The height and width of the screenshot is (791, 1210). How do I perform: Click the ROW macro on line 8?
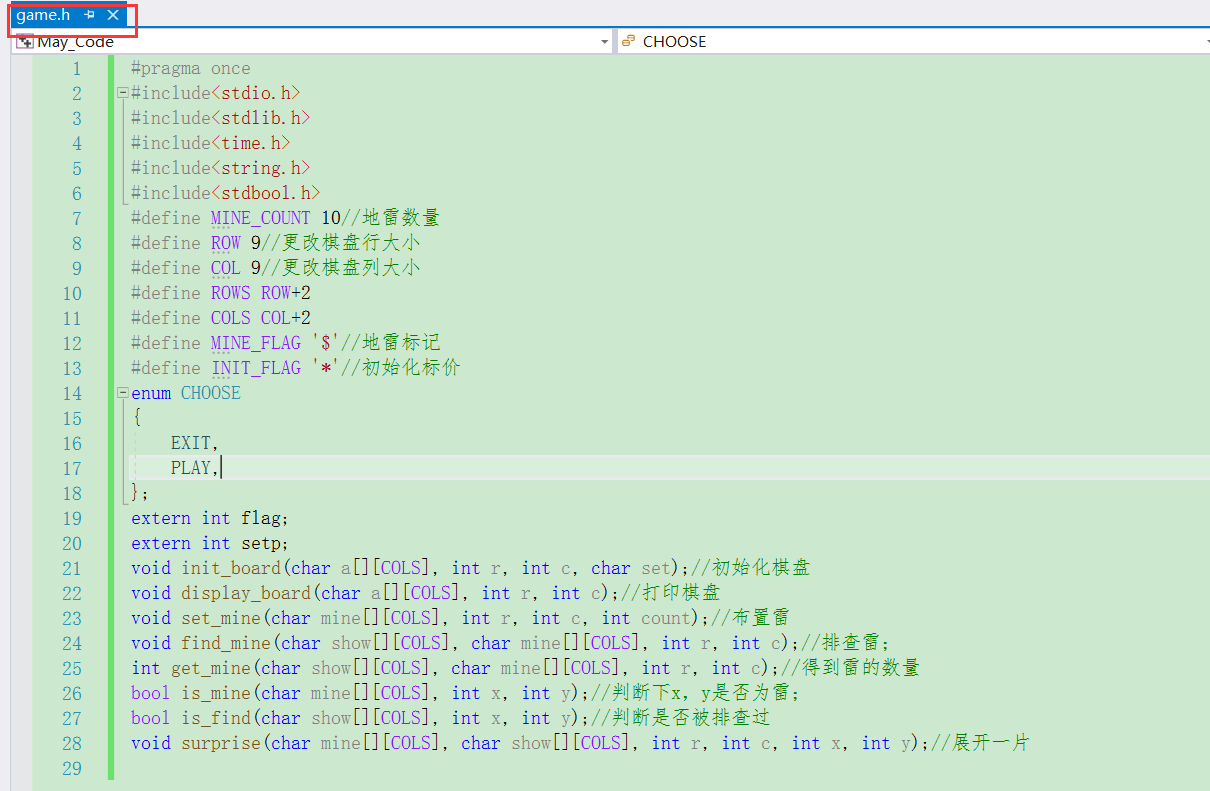click(x=226, y=243)
